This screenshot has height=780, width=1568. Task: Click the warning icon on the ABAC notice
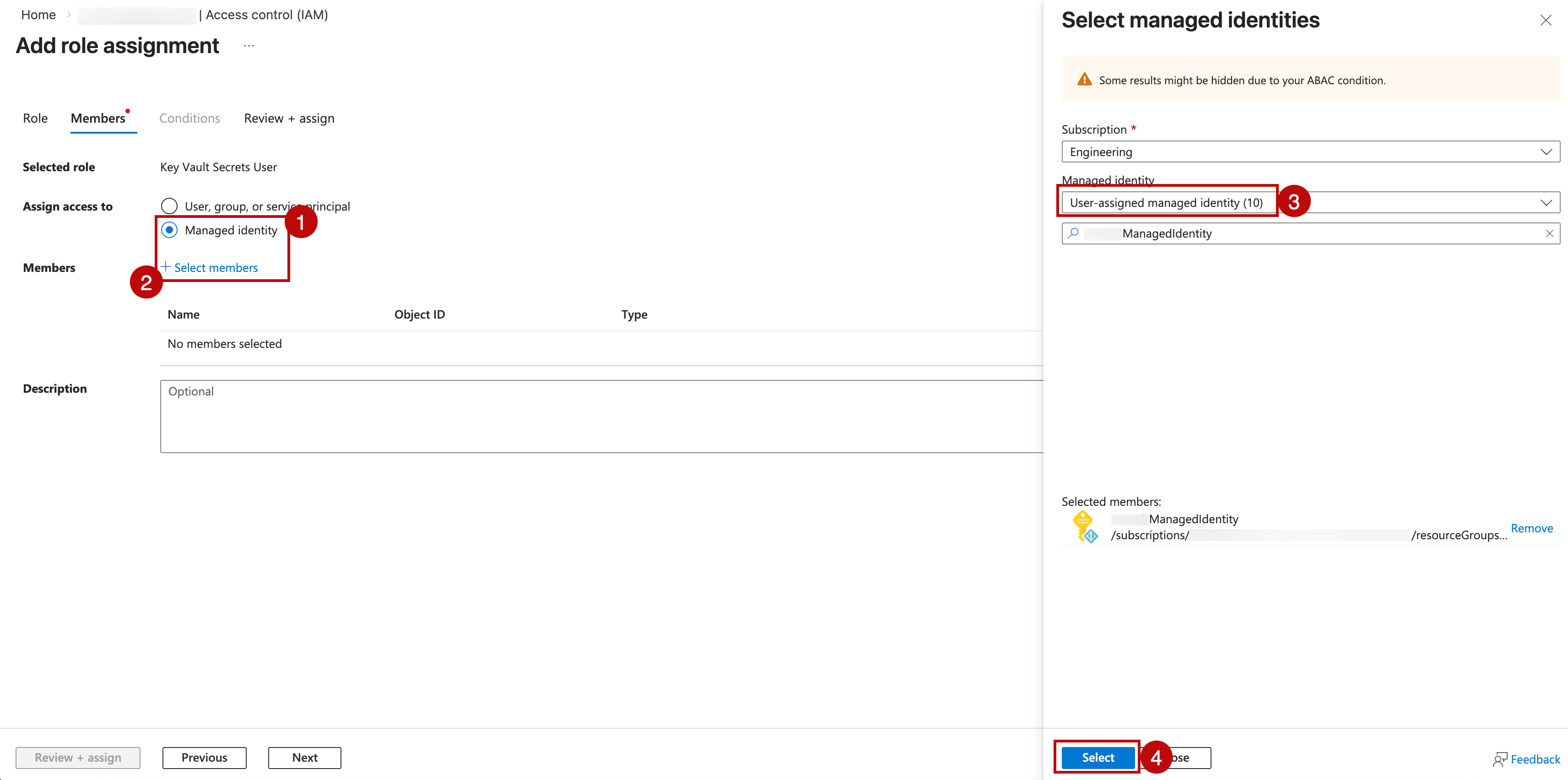(x=1085, y=79)
